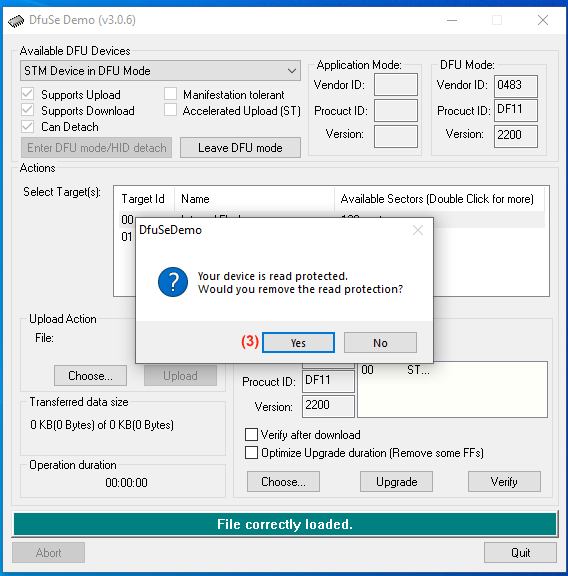Click Application Mode Version field

pos(396,136)
